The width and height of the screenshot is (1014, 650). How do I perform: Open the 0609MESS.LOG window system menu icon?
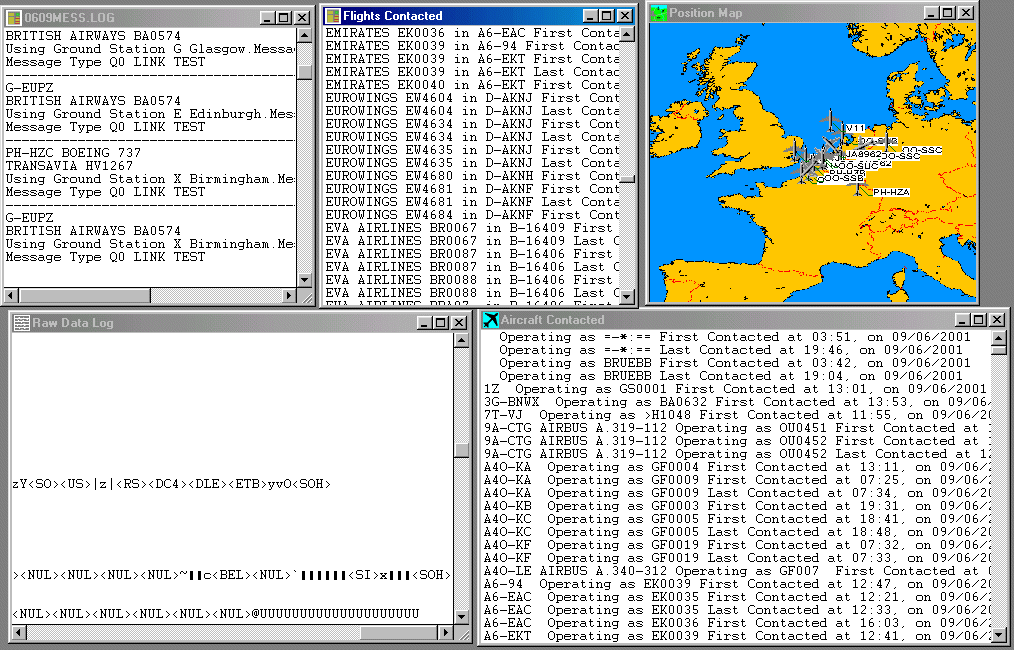[x=13, y=17]
